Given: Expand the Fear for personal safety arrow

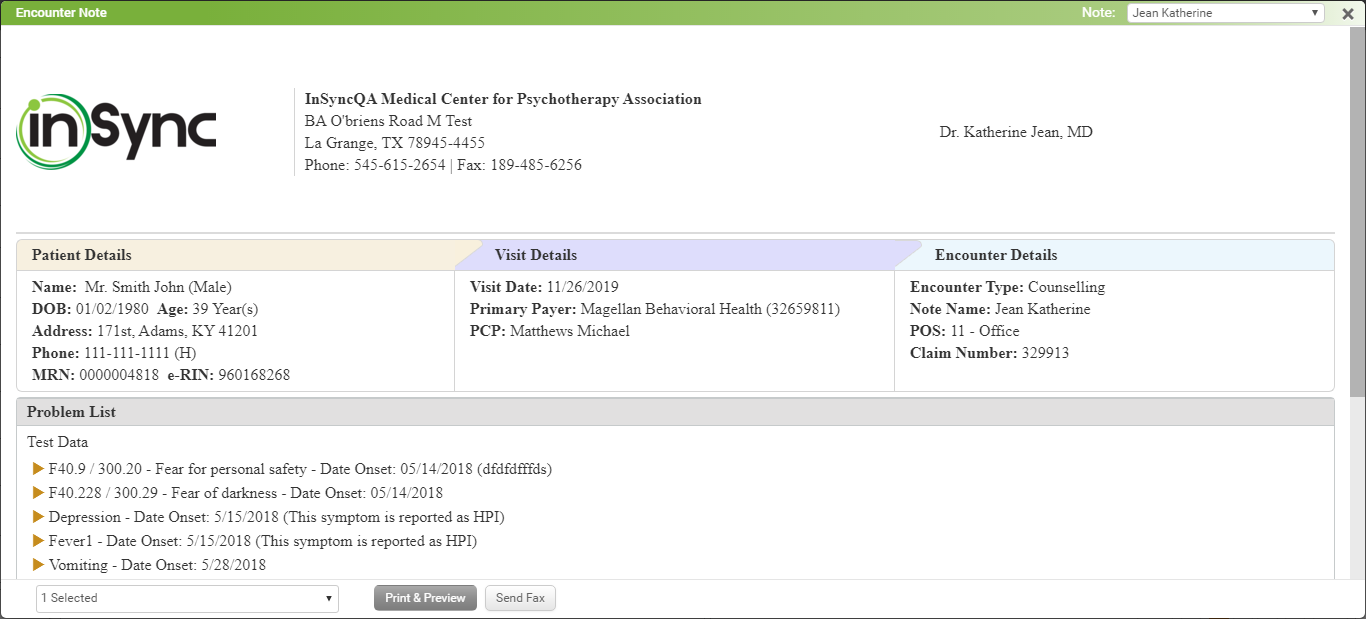Looking at the screenshot, I should pos(39,468).
